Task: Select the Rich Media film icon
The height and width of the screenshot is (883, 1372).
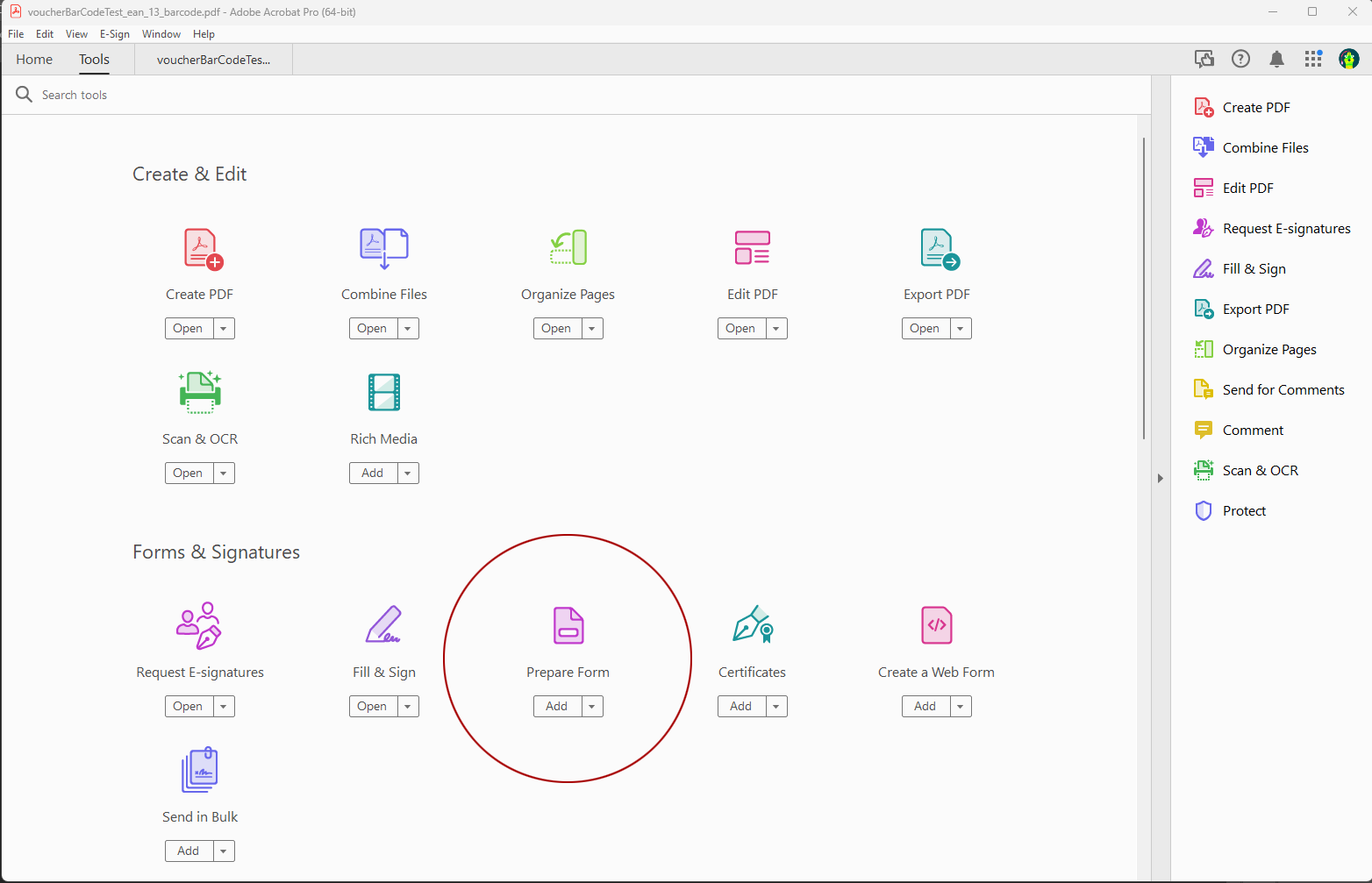Action: 383,392
